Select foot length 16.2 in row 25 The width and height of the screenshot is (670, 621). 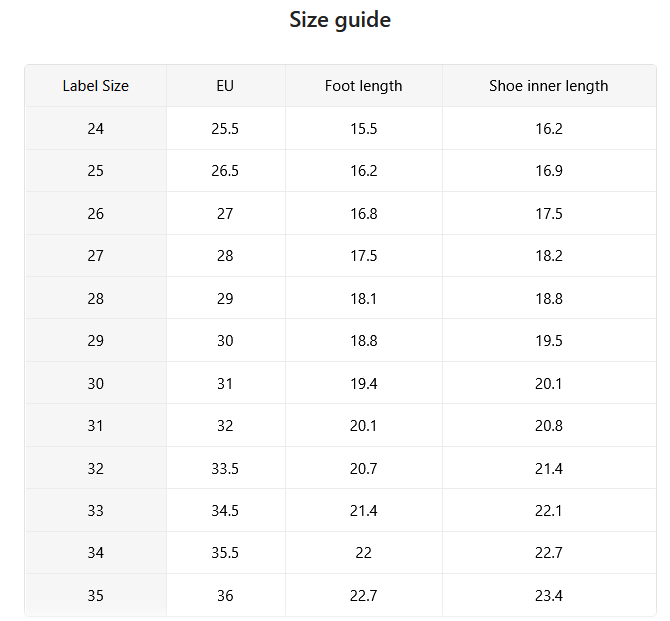click(363, 171)
